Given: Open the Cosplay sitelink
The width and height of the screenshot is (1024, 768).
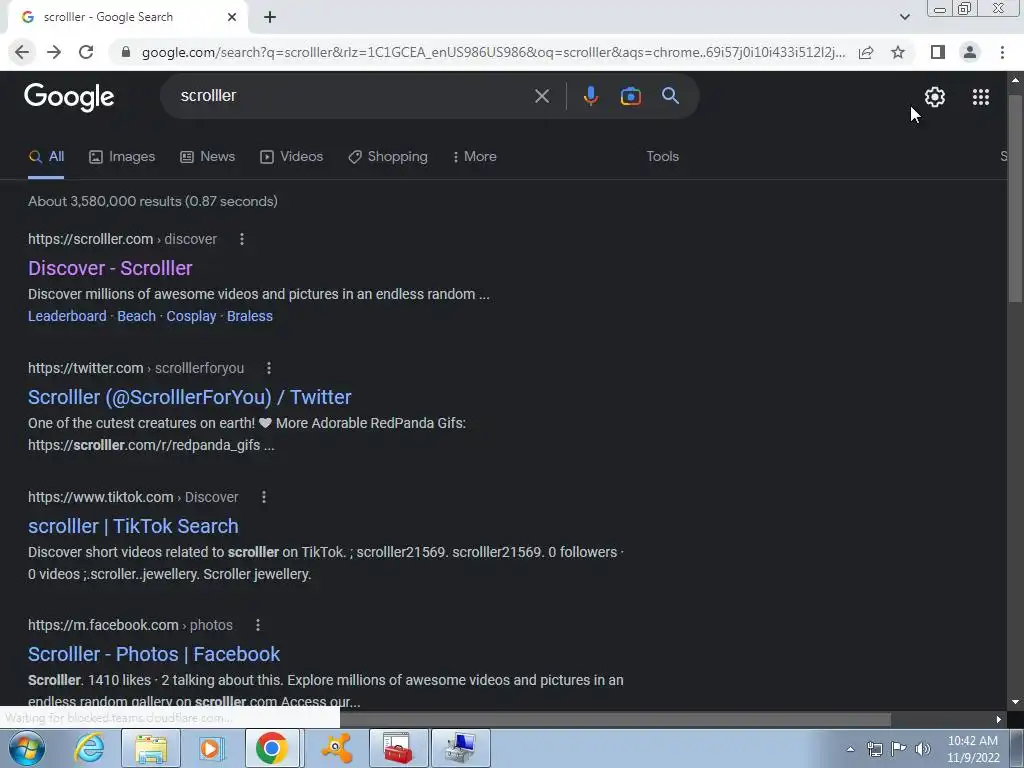Looking at the screenshot, I should point(191,316).
